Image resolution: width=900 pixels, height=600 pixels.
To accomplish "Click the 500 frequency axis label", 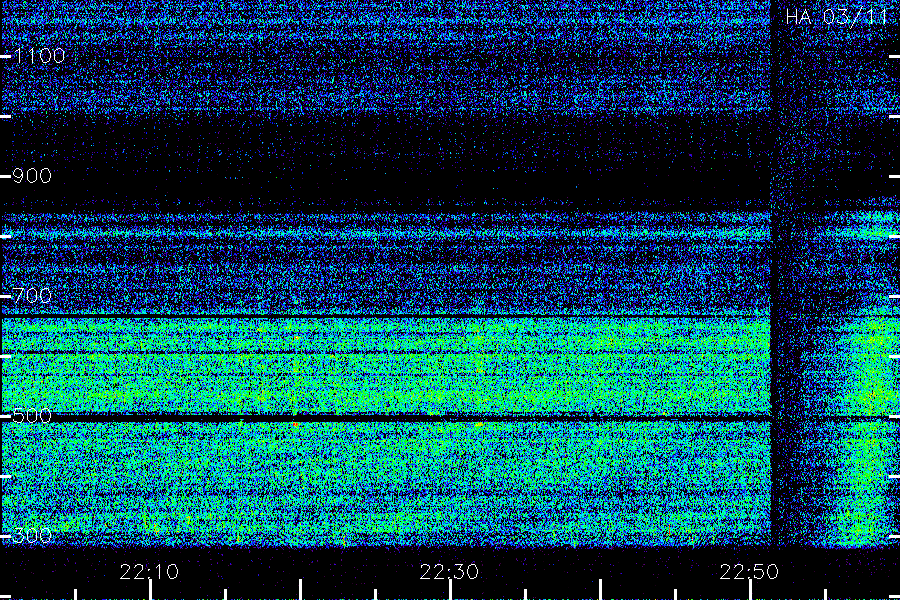I will (x=32, y=416).
